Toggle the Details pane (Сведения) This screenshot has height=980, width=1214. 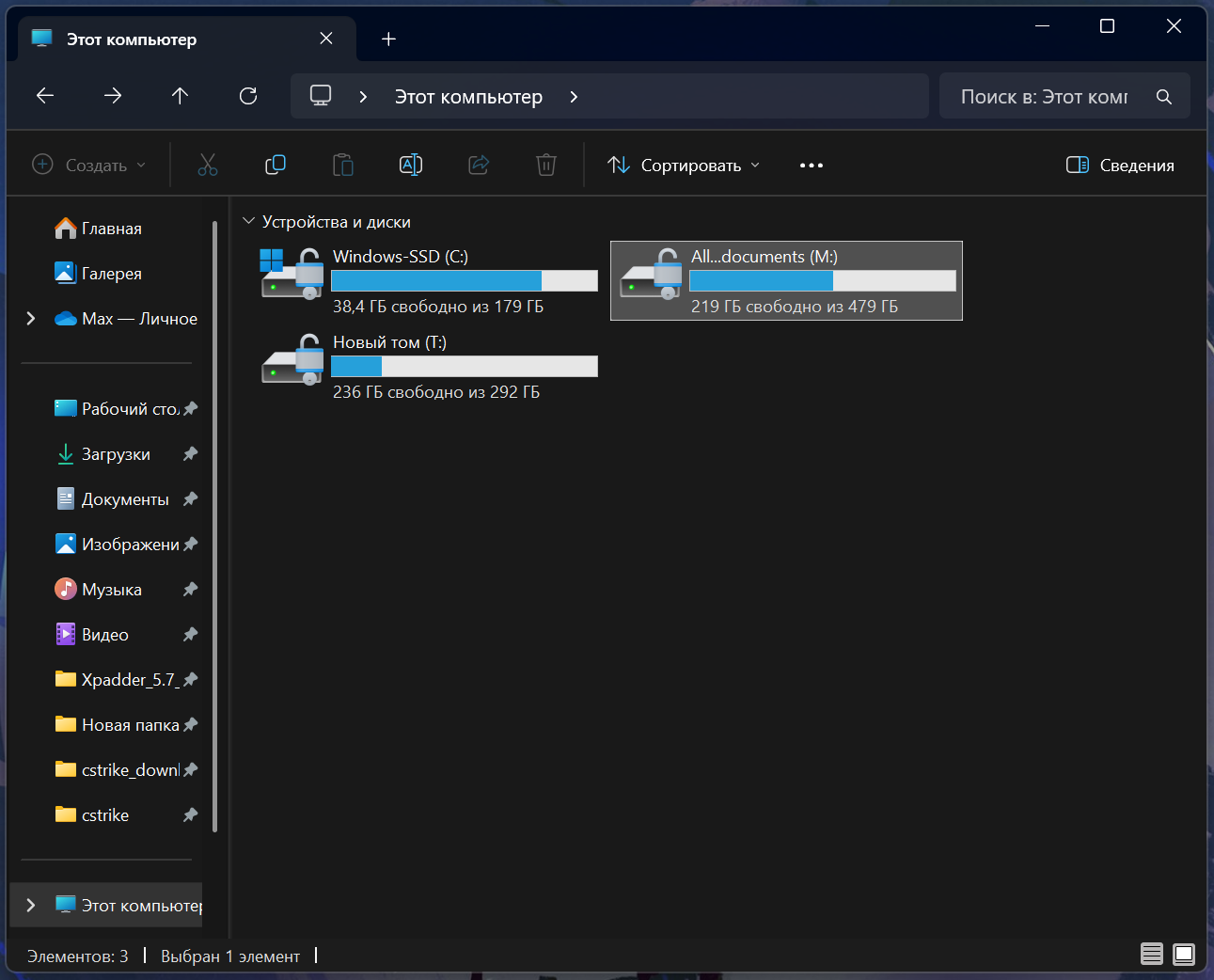click(1120, 166)
